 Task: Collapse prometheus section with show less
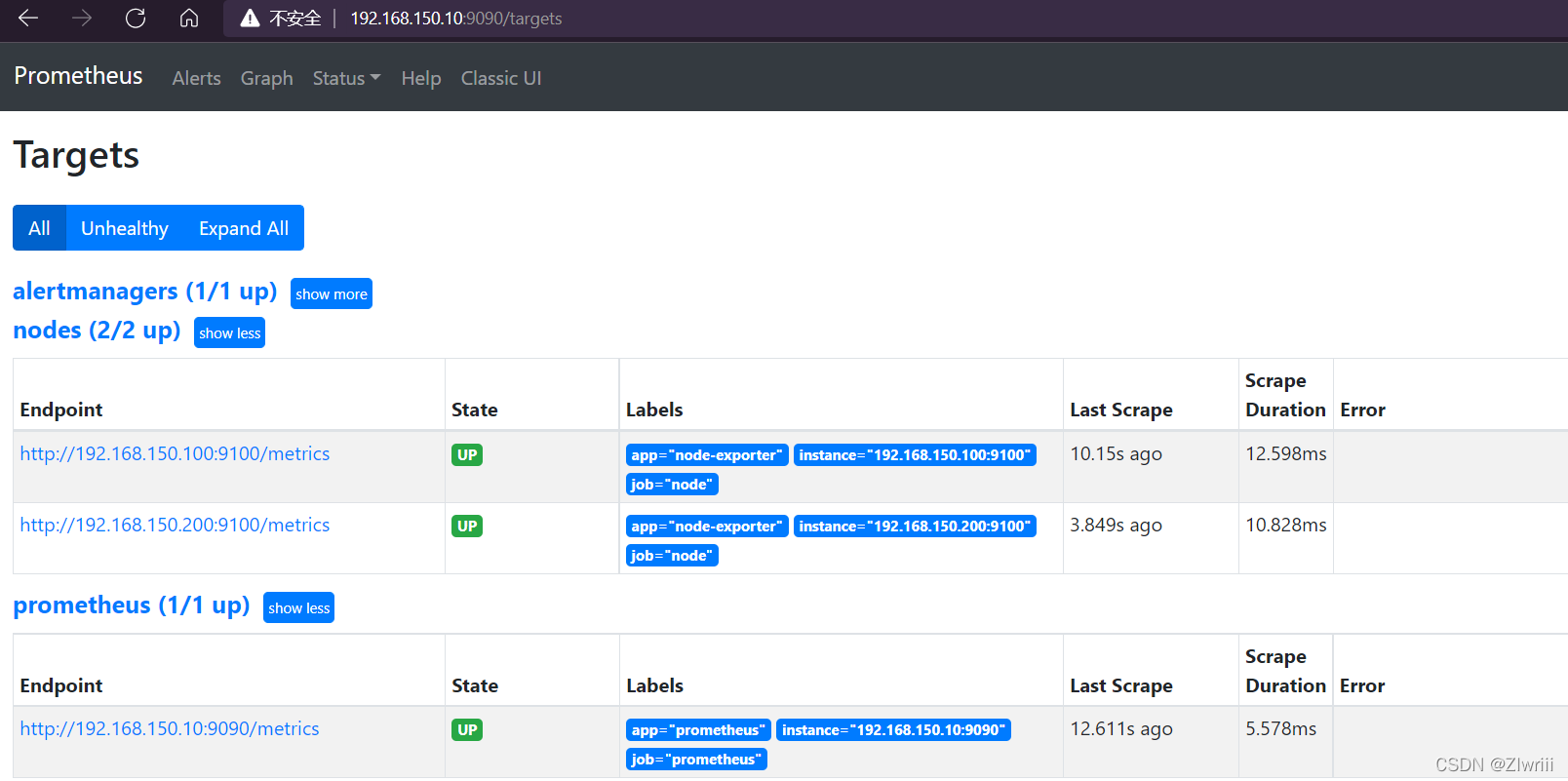[x=298, y=607]
